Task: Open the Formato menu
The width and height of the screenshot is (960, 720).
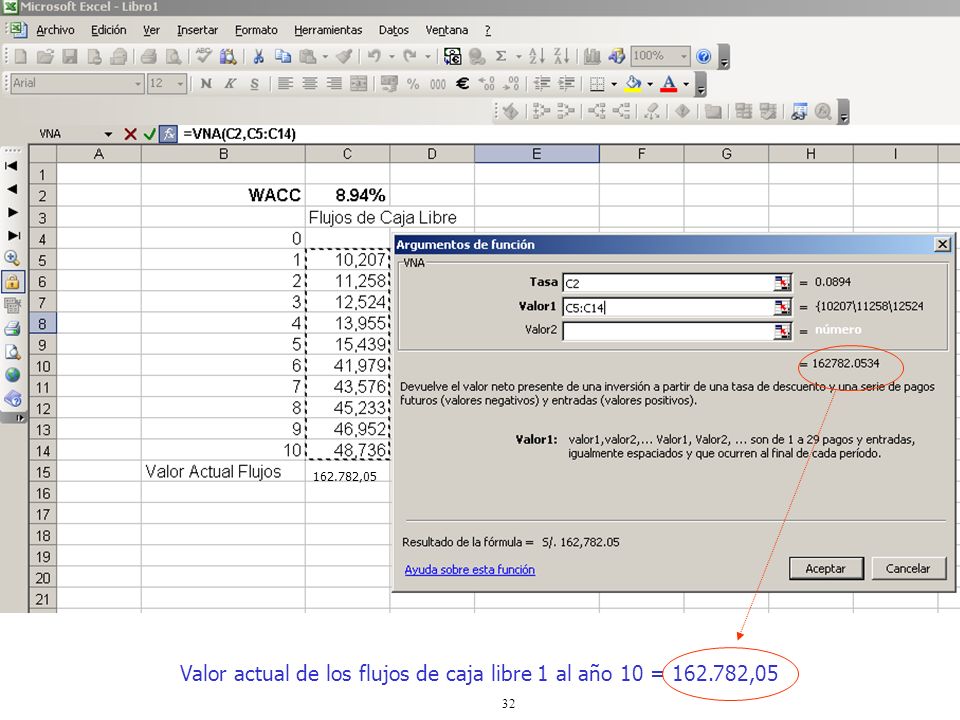Action: click(x=256, y=30)
